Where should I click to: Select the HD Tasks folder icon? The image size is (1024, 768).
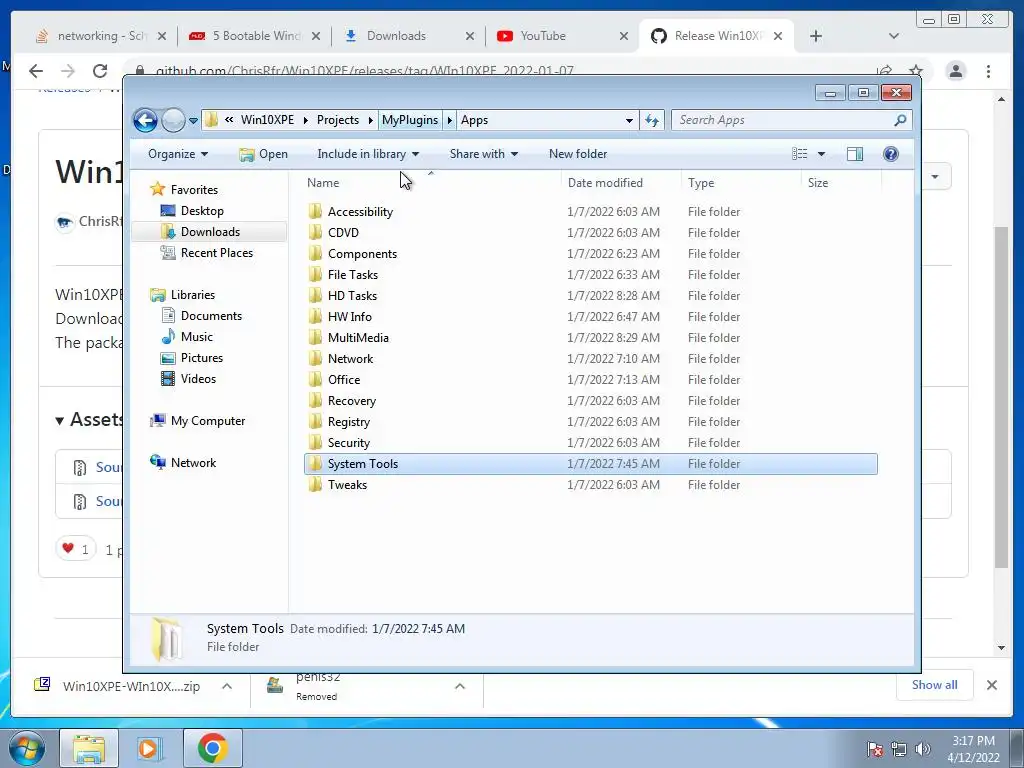pos(315,295)
